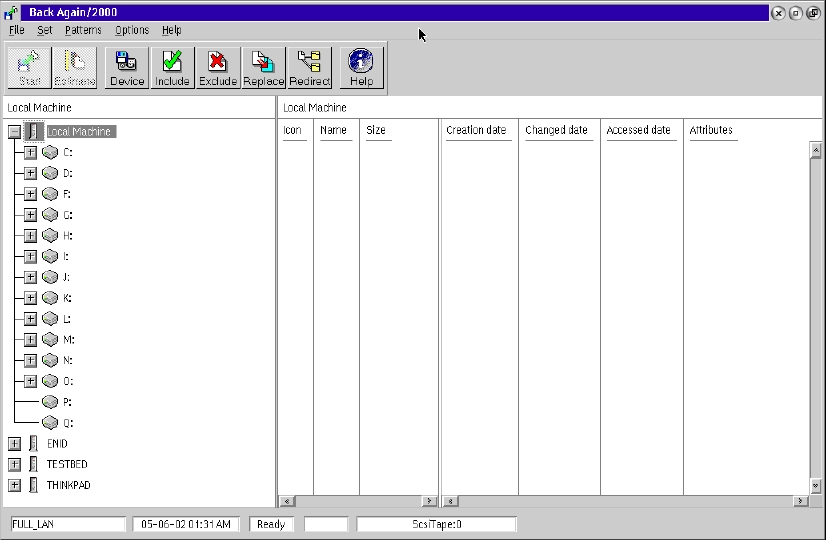Click the Include checkmark icon

[x=172, y=61]
